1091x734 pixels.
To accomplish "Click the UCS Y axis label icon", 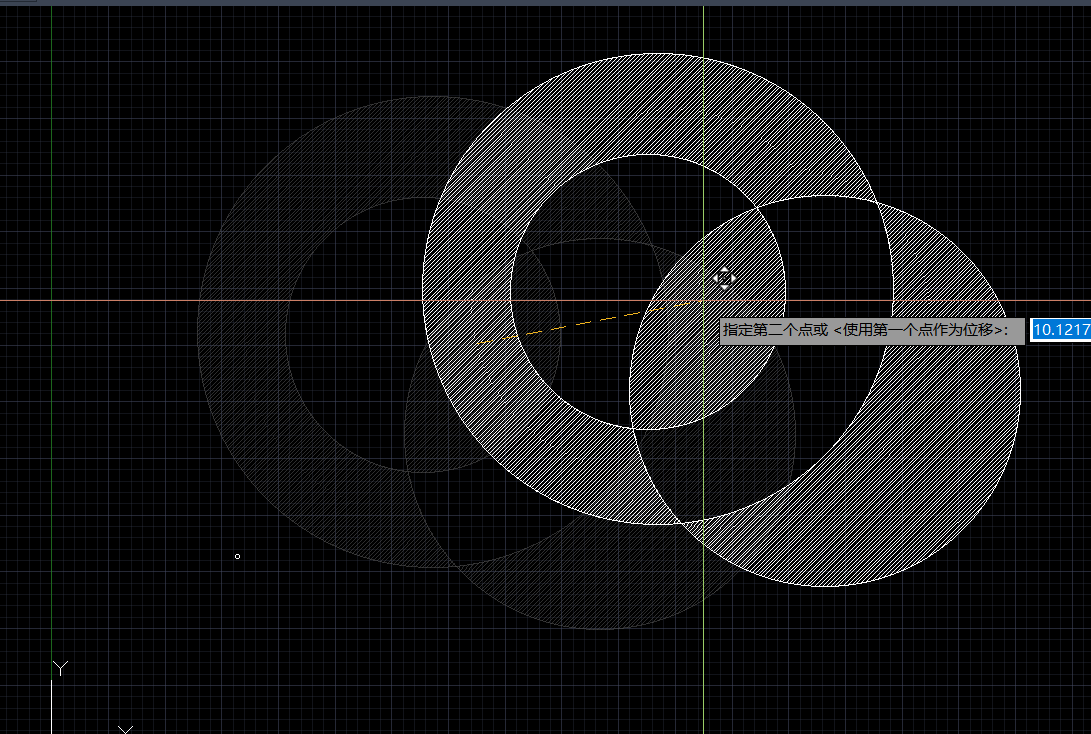I will [60, 668].
